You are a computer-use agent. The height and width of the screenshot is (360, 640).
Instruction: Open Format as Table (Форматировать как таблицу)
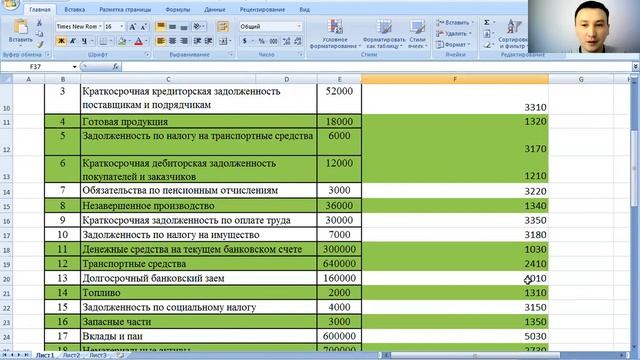click(384, 34)
